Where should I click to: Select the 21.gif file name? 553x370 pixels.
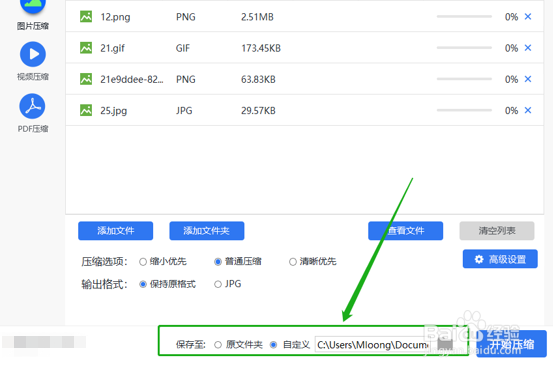coord(113,48)
